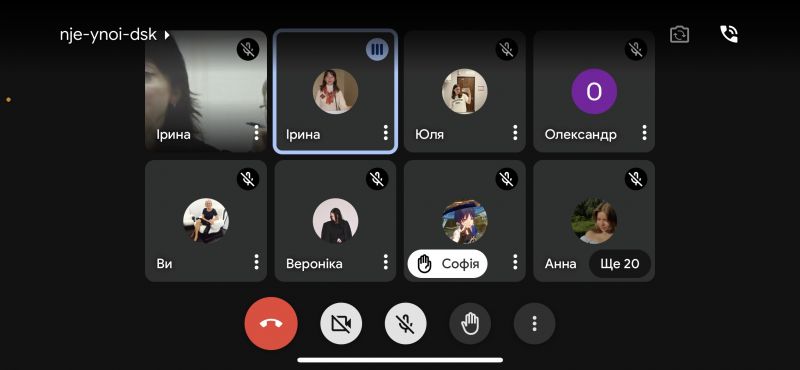800x370 pixels.
Task: Show the Ще 20 additional participants
Action: point(619,264)
